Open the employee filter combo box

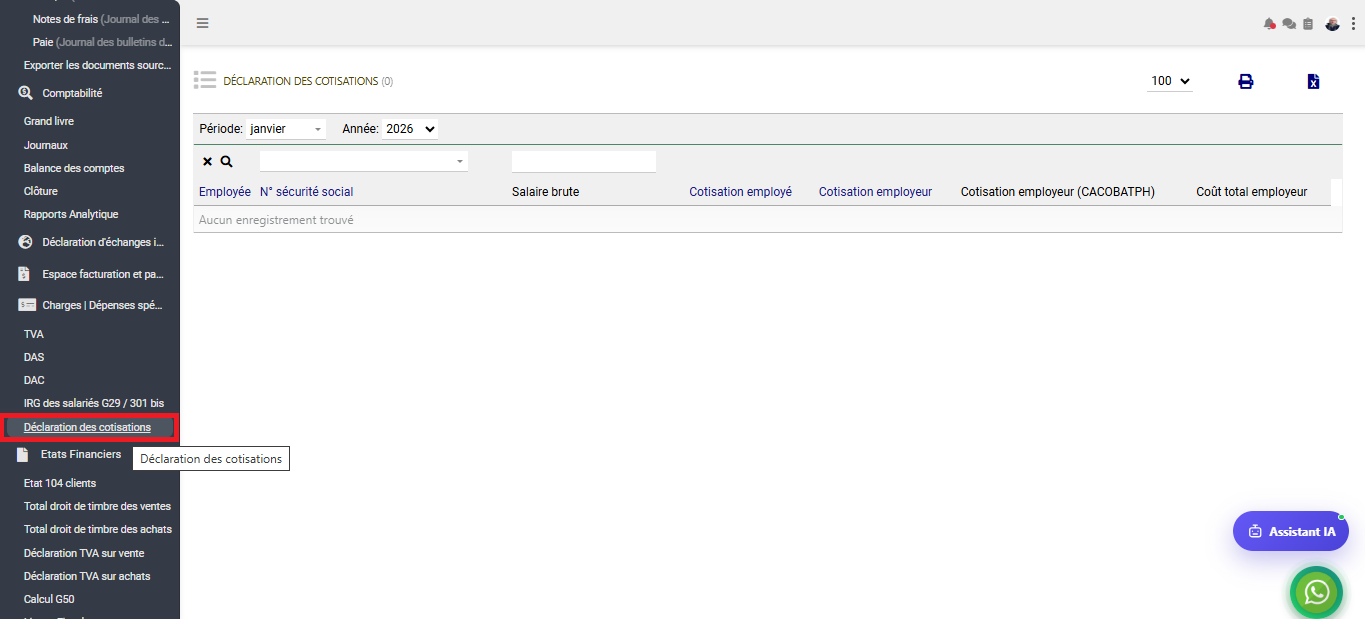(364, 161)
